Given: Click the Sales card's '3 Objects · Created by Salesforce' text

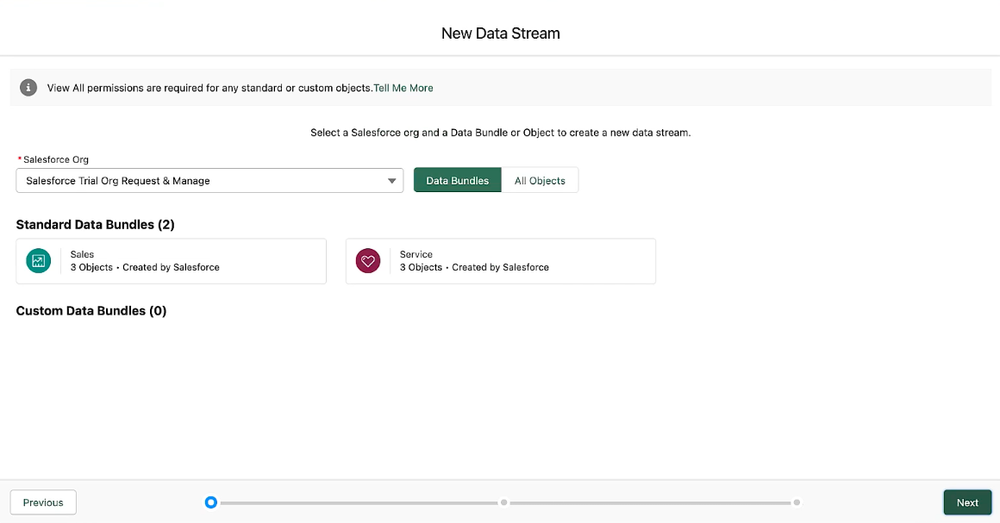Looking at the screenshot, I should (145, 267).
